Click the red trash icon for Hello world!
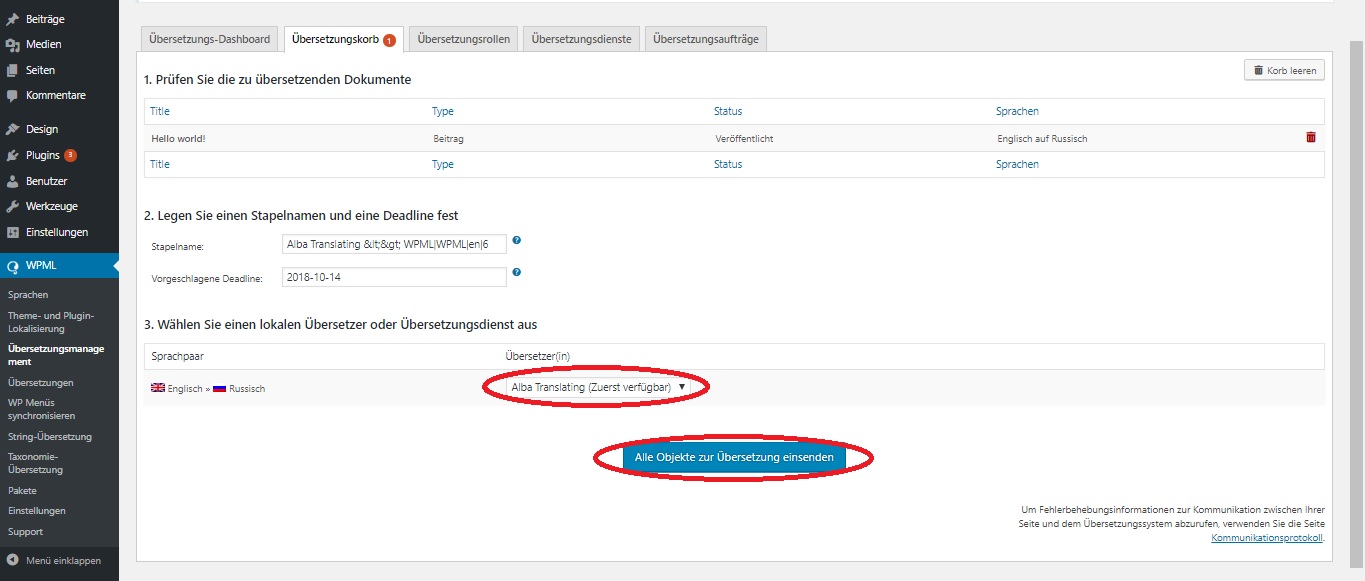 (x=1311, y=138)
